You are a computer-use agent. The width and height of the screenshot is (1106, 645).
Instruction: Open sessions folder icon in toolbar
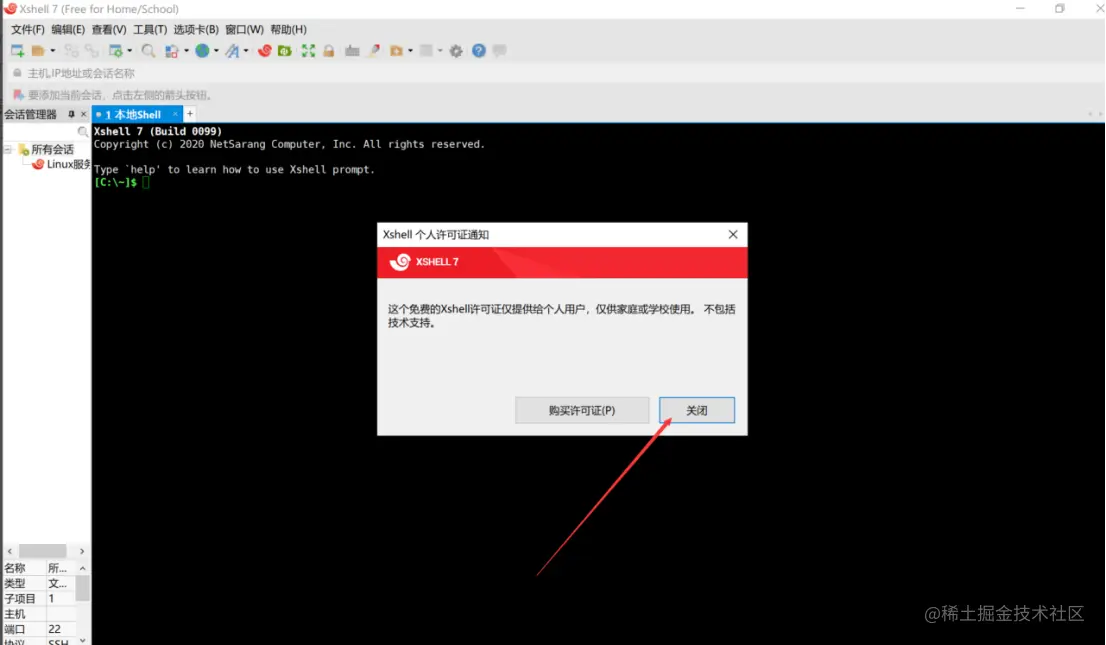coord(38,51)
